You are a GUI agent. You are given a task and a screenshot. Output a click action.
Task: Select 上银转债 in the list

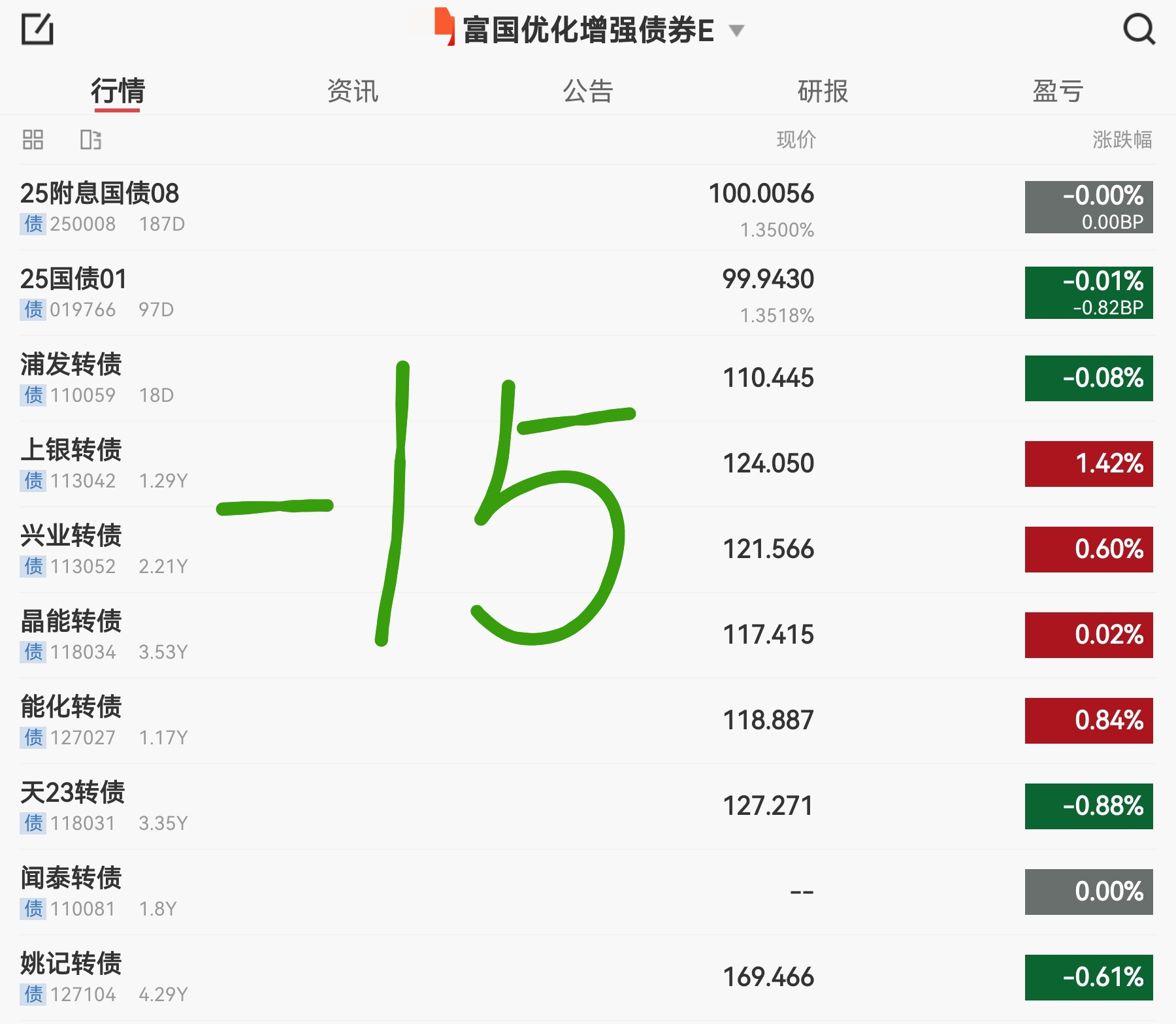[x=587, y=464]
